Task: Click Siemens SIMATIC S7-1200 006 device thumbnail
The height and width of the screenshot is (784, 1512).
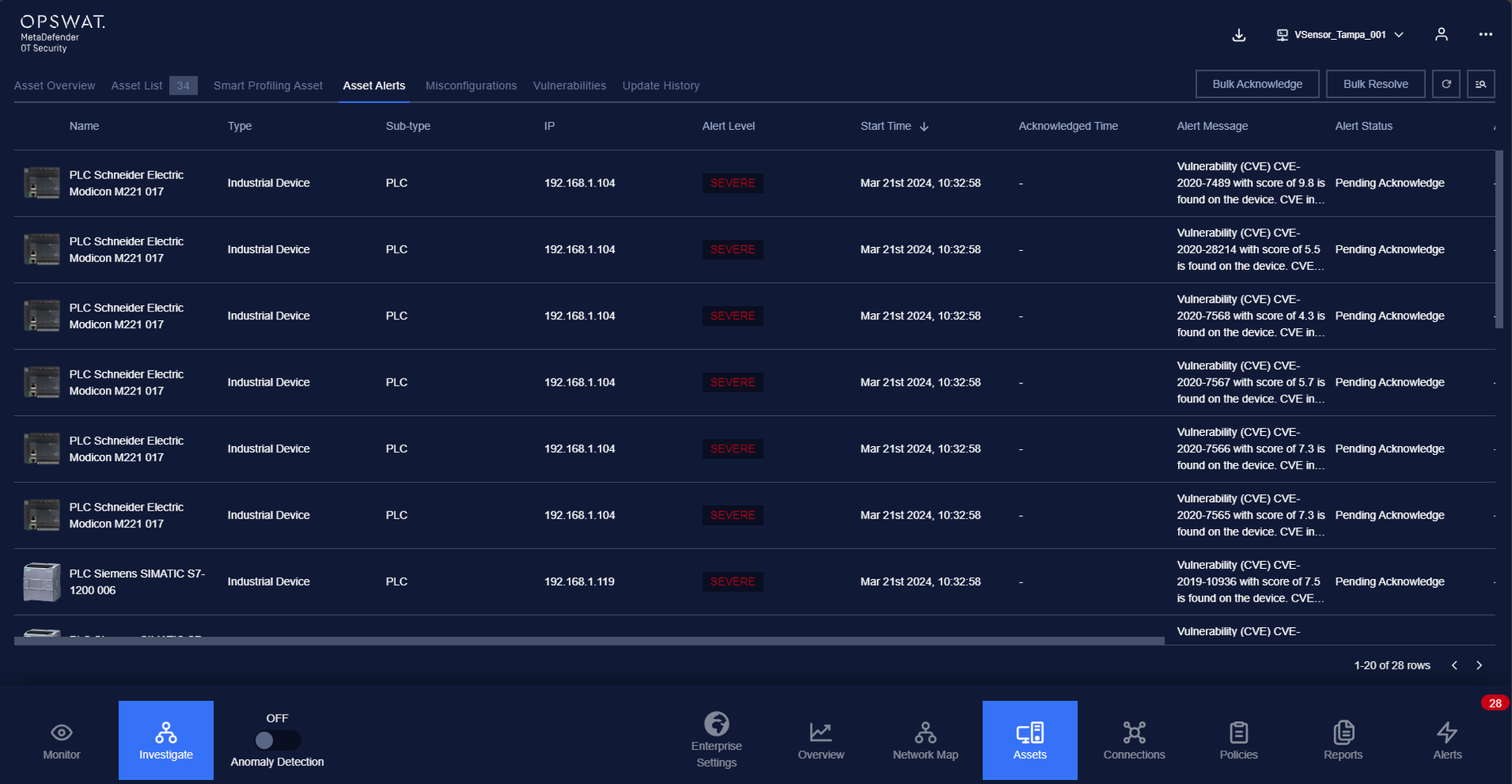Action: click(41, 582)
